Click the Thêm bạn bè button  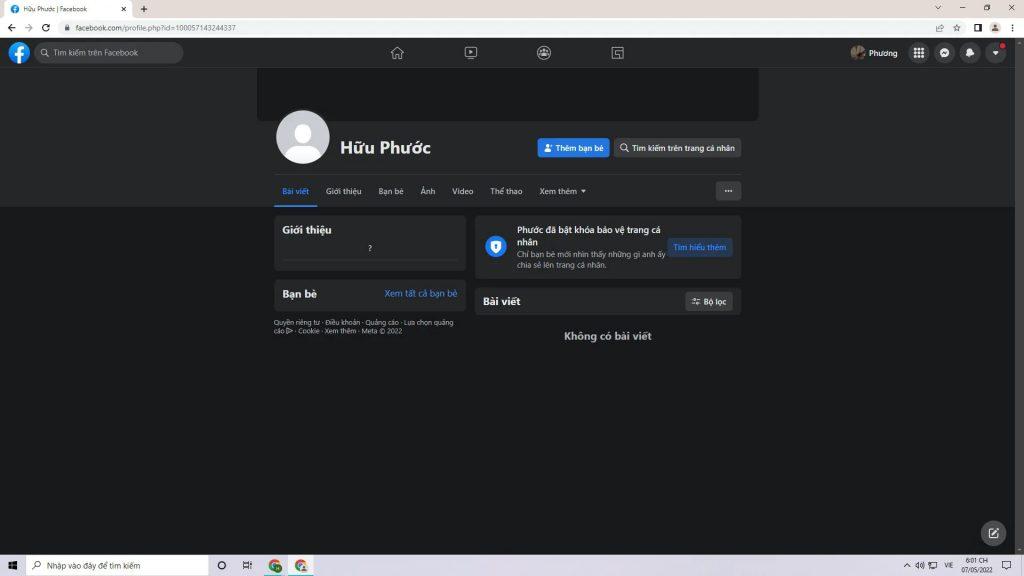573,148
